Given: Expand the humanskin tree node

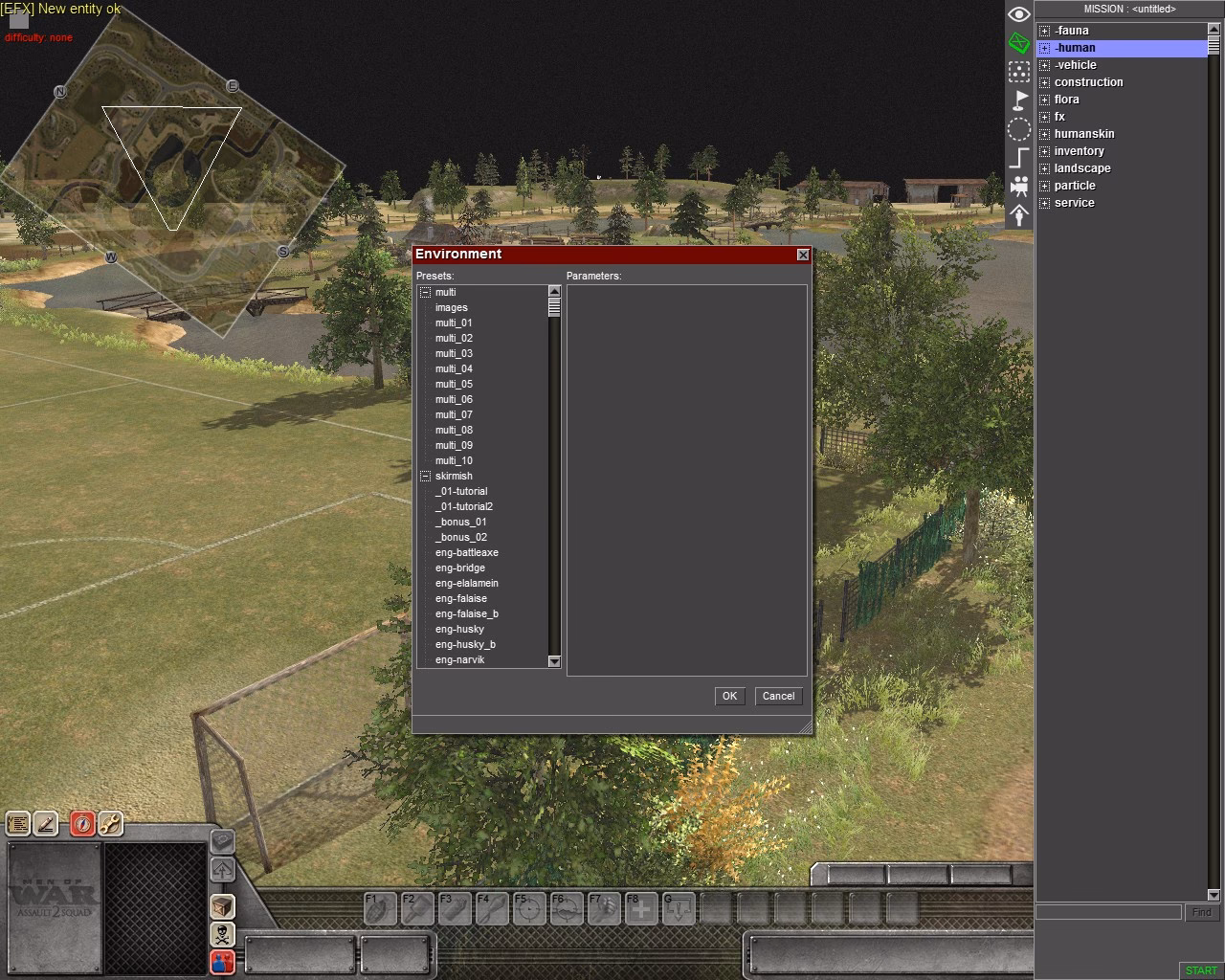Looking at the screenshot, I should point(1044,134).
